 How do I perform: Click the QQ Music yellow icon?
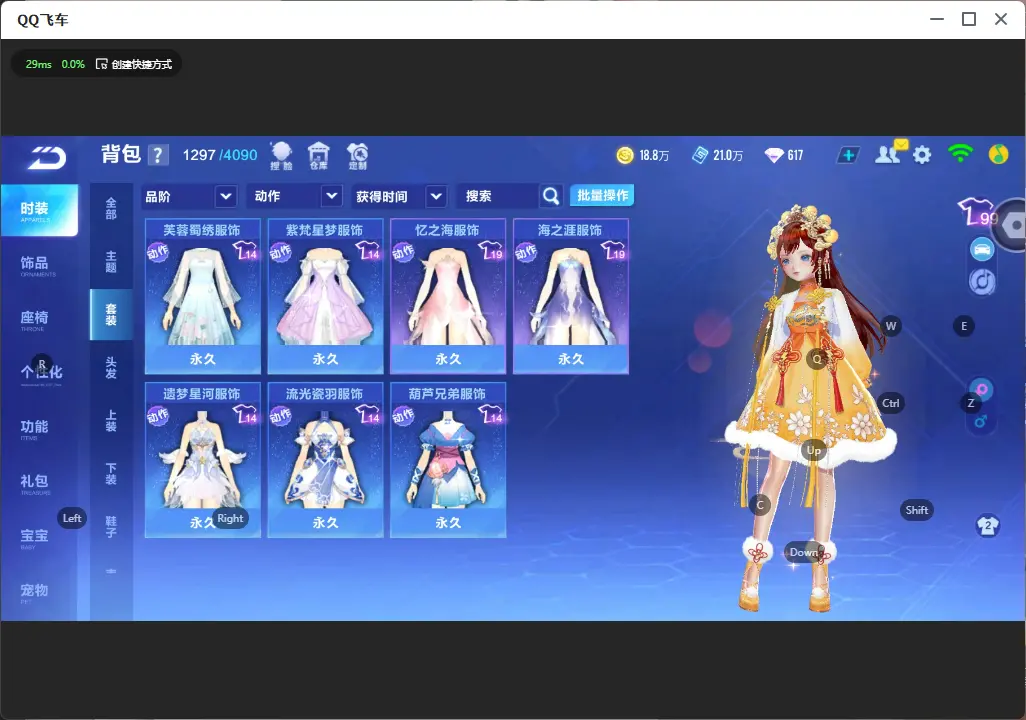[x=998, y=154]
